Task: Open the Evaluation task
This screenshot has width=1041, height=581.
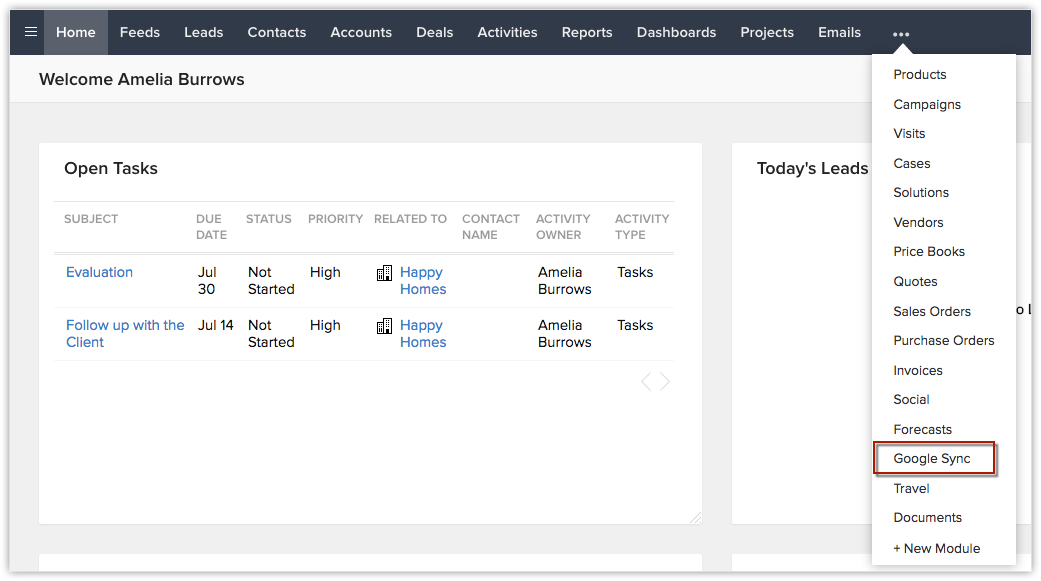Action: pos(99,272)
